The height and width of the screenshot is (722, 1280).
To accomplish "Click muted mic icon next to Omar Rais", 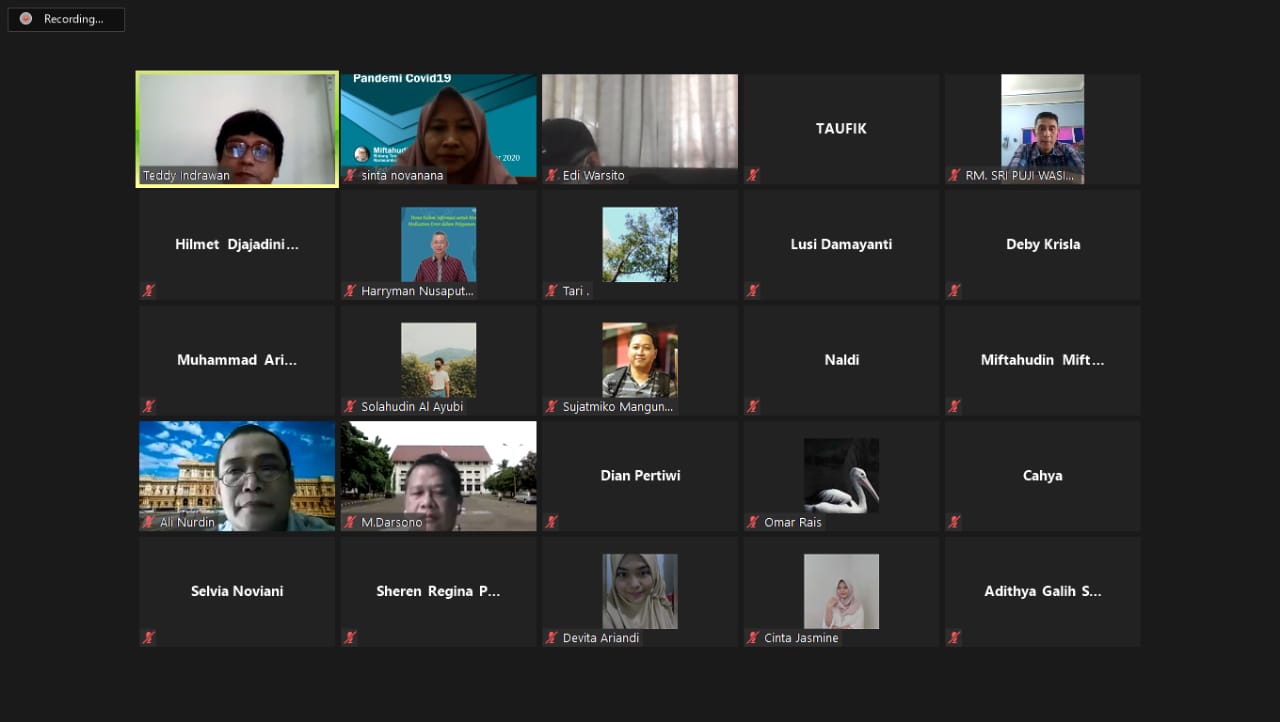I will [x=753, y=522].
